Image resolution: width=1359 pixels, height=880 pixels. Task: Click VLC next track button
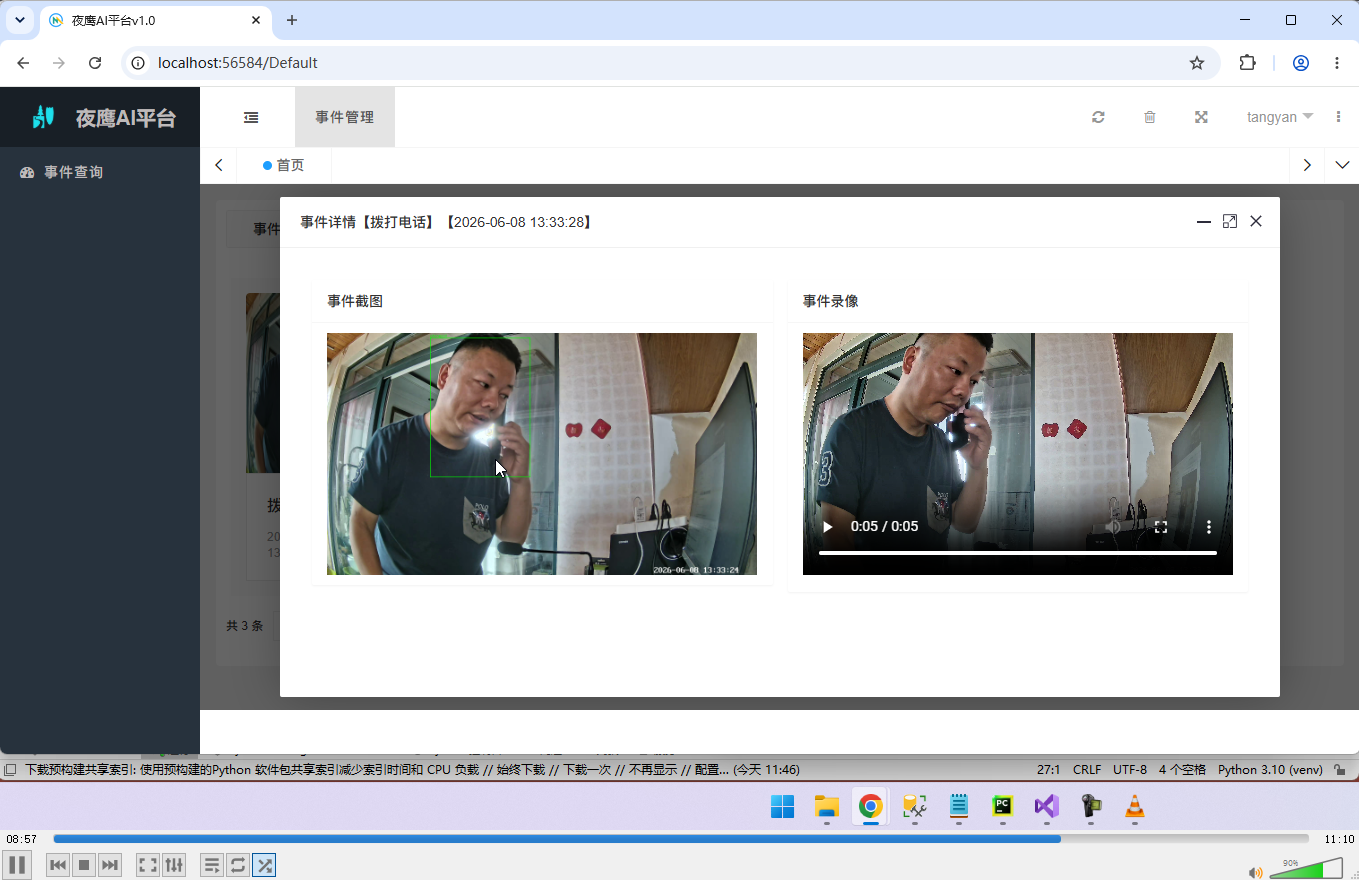click(110, 864)
